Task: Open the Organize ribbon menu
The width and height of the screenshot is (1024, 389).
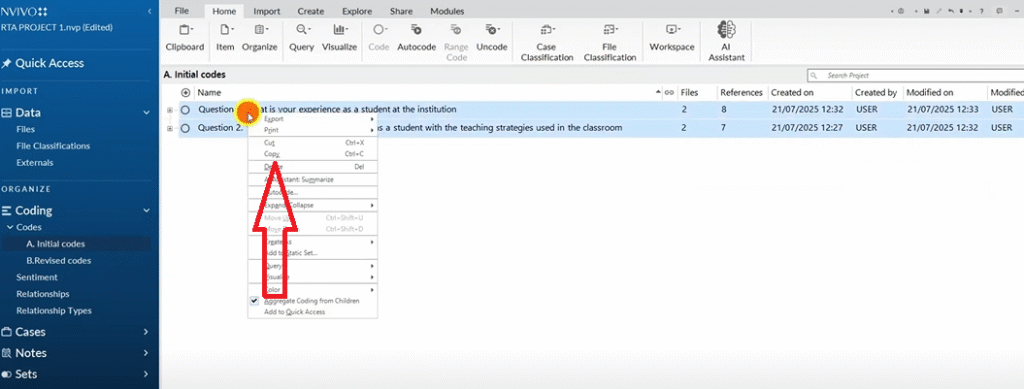Action: pyautogui.click(x=260, y=39)
